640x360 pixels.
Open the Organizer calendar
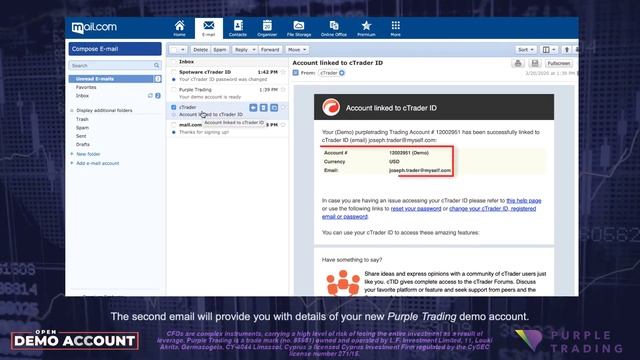[x=267, y=28]
